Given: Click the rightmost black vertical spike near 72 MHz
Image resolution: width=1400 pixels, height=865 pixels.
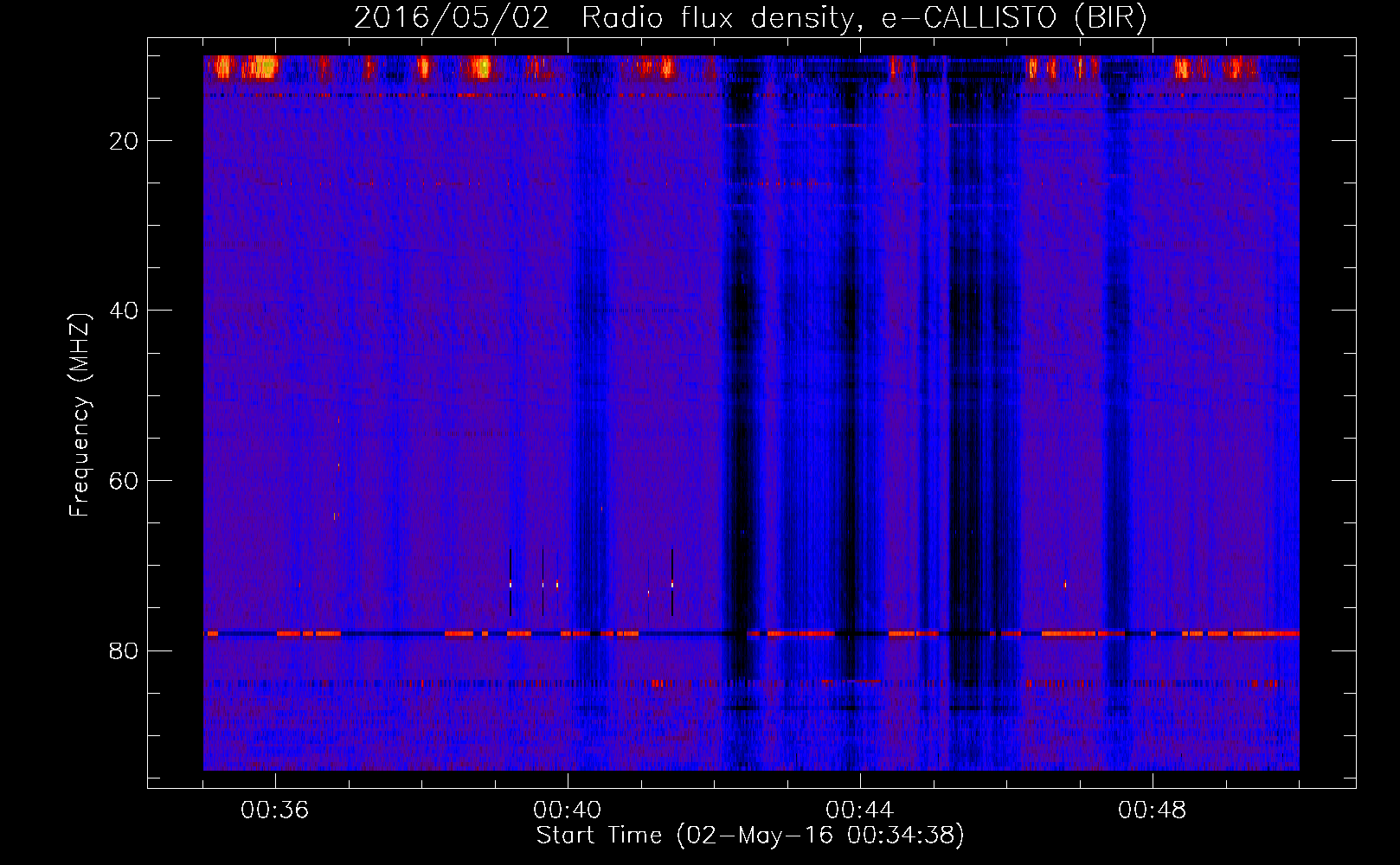Looking at the screenshot, I should click(672, 582).
